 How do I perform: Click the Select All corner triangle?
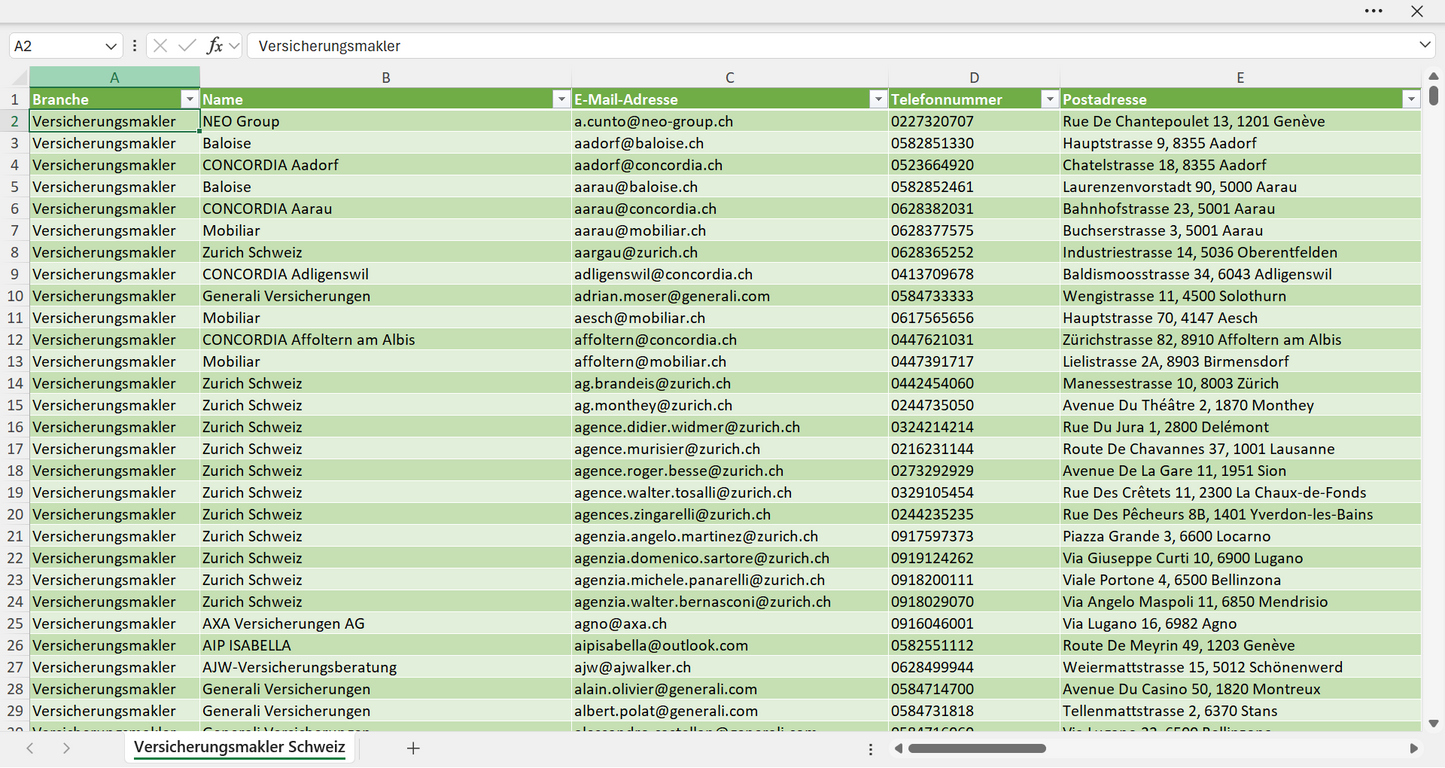(x=19, y=78)
